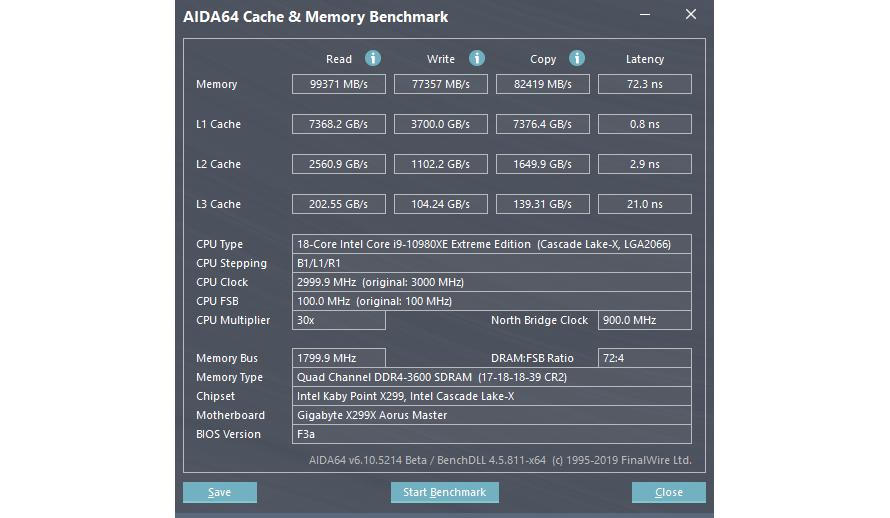Click the Latency column header
890x518 pixels.
(x=645, y=59)
